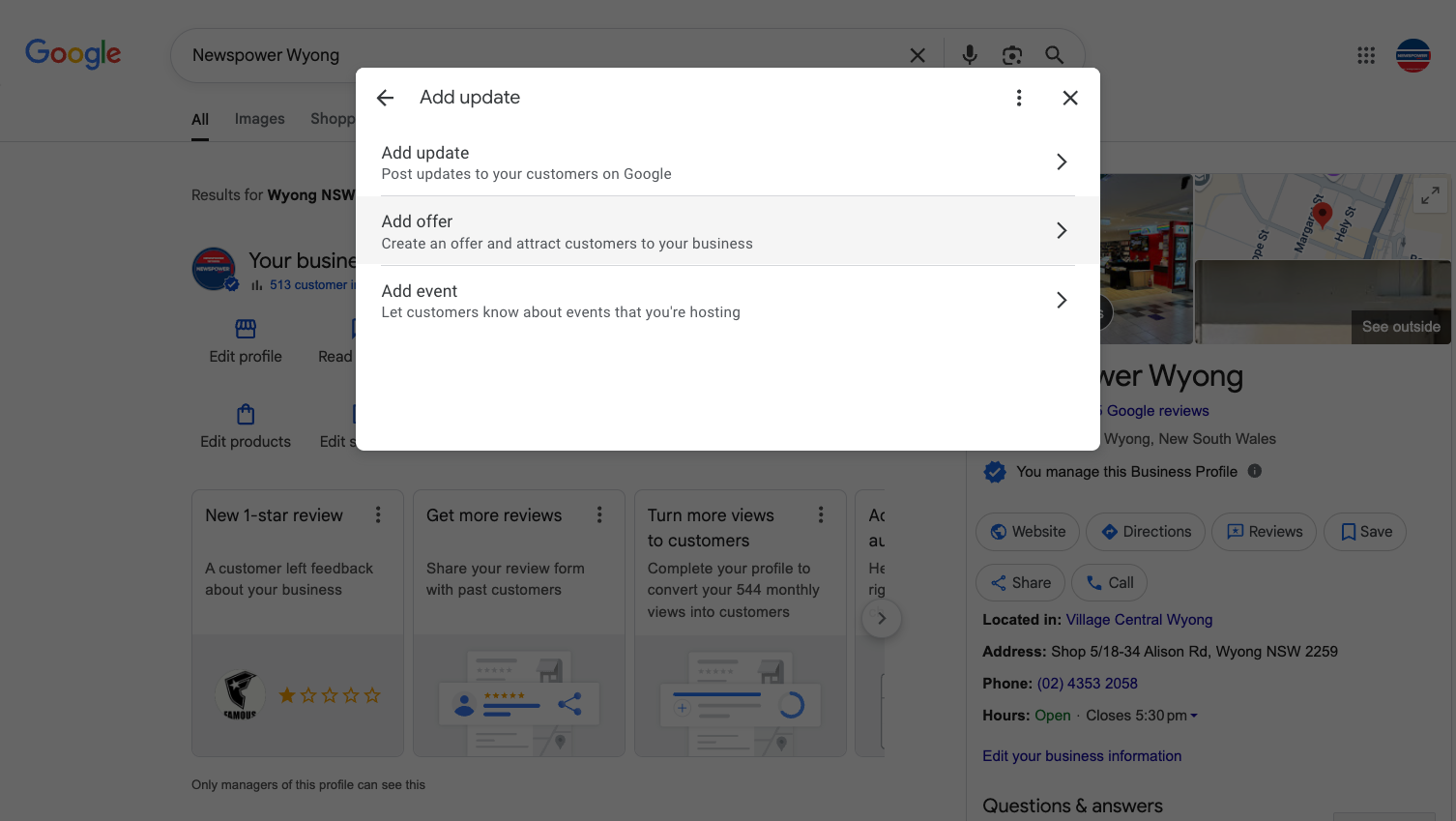Screen dimensions: 1456x821
Task: Start voice search with the microphone icon
Action: (970, 55)
